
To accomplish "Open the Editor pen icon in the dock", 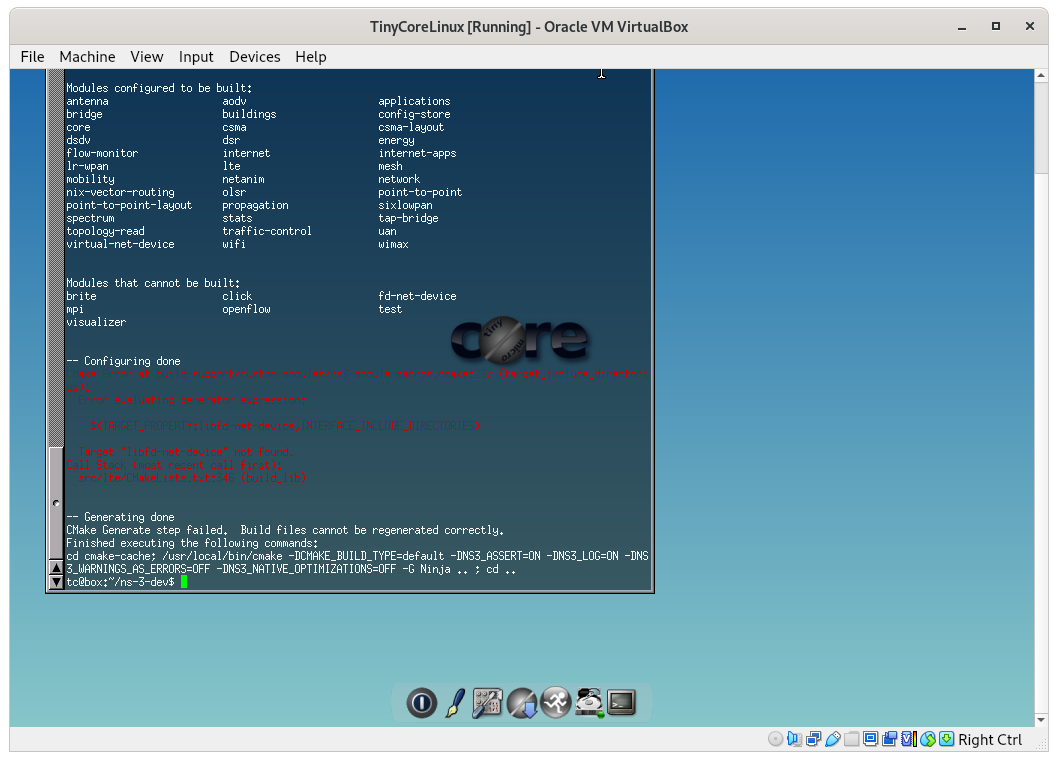I will click(455, 703).
